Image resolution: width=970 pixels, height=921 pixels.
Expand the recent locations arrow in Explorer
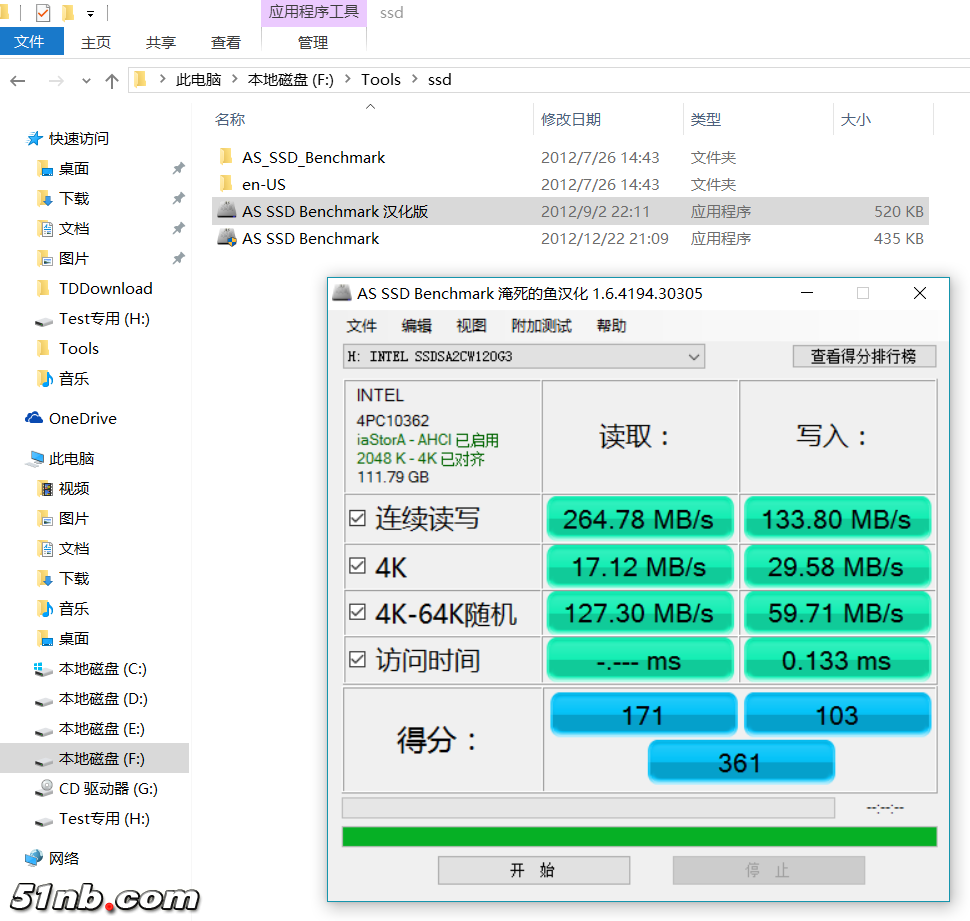click(x=86, y=81)
